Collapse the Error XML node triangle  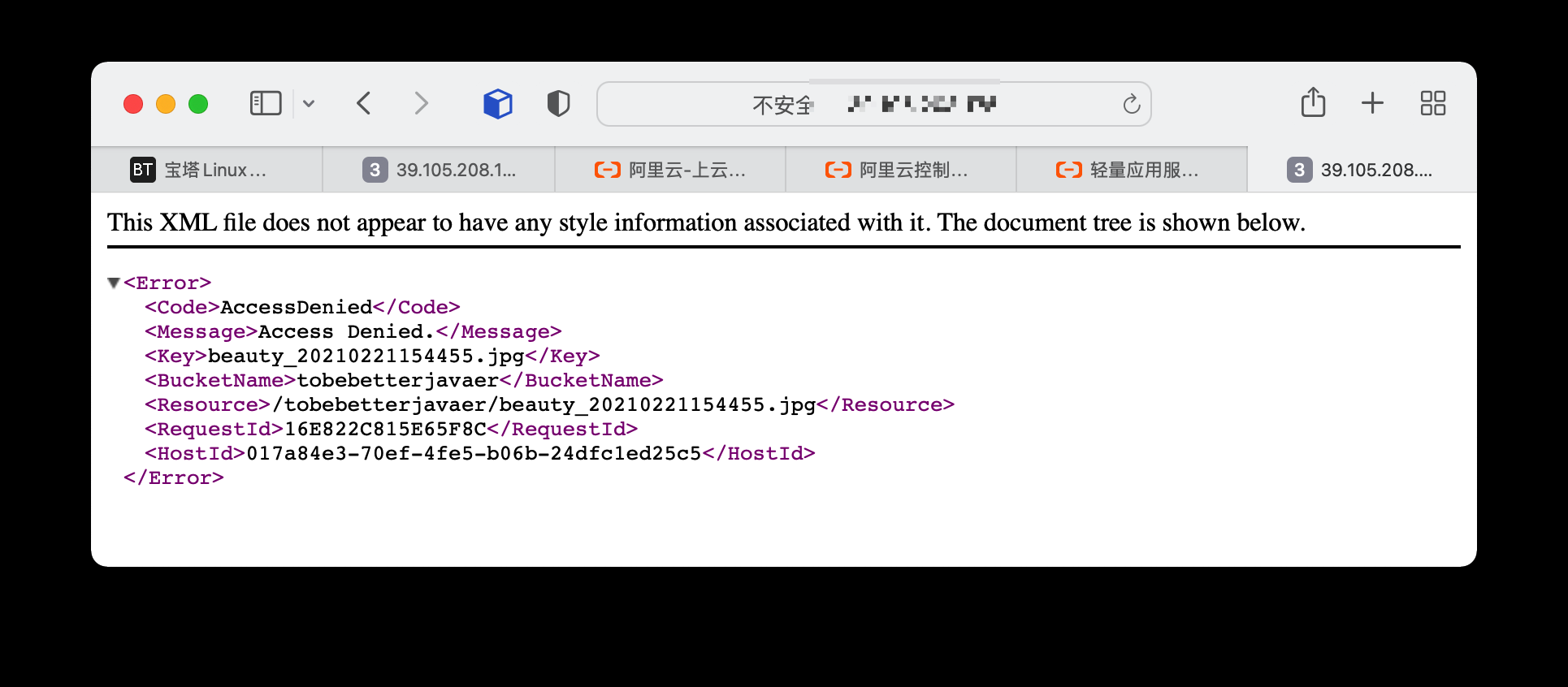(114, 283)
